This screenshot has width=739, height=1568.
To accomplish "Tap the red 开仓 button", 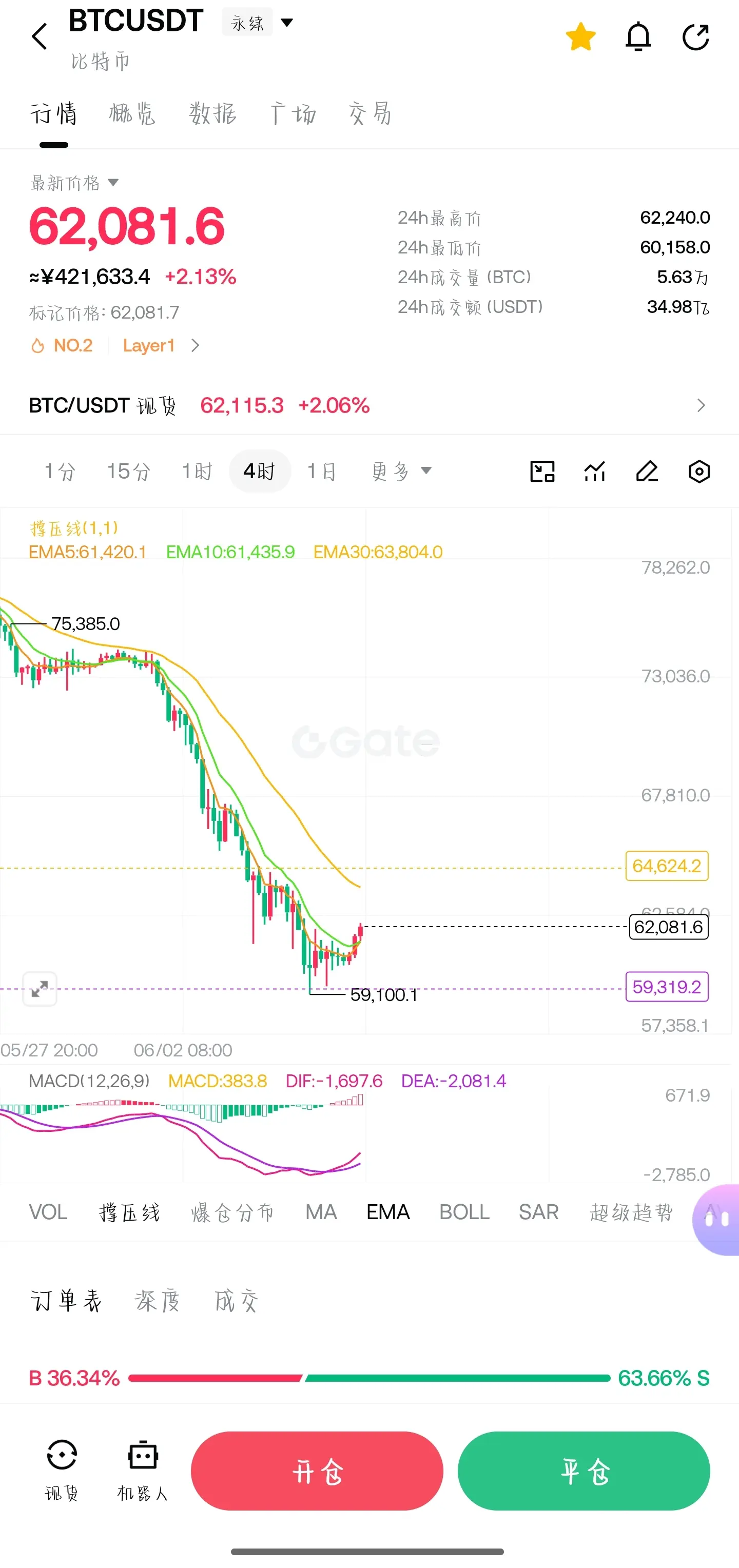I will tap(317, 1471).
